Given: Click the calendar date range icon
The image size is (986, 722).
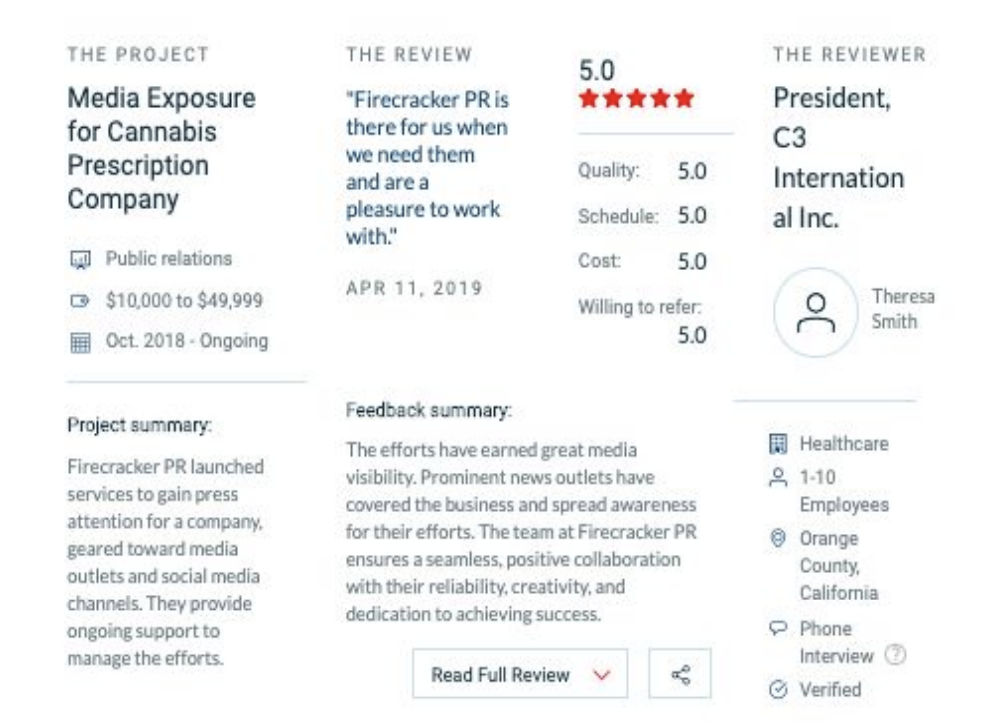Looking at the screenshot, I should pyautogui.click(x=80, y=342).
